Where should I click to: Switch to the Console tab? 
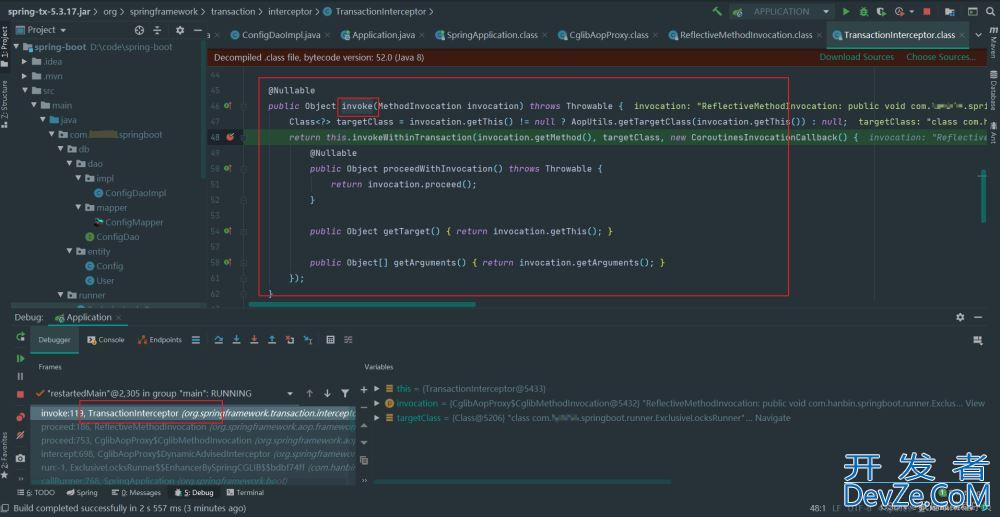(x=106, y=340)
